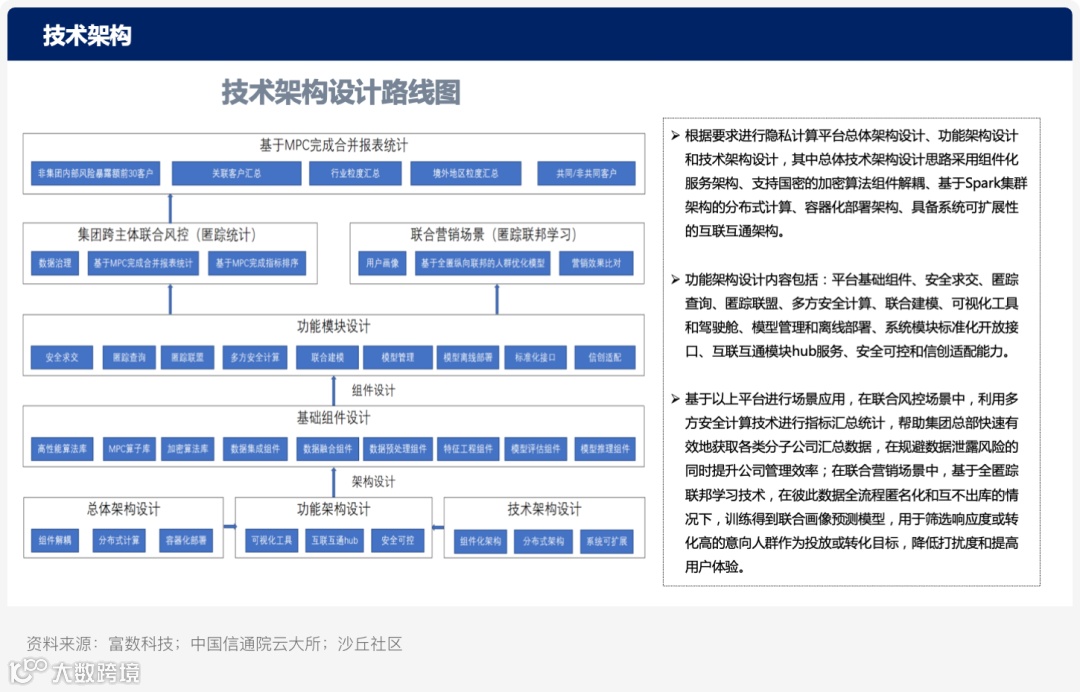Select the 安全求交 module box
1080x692 pixels.
[62, 357]
